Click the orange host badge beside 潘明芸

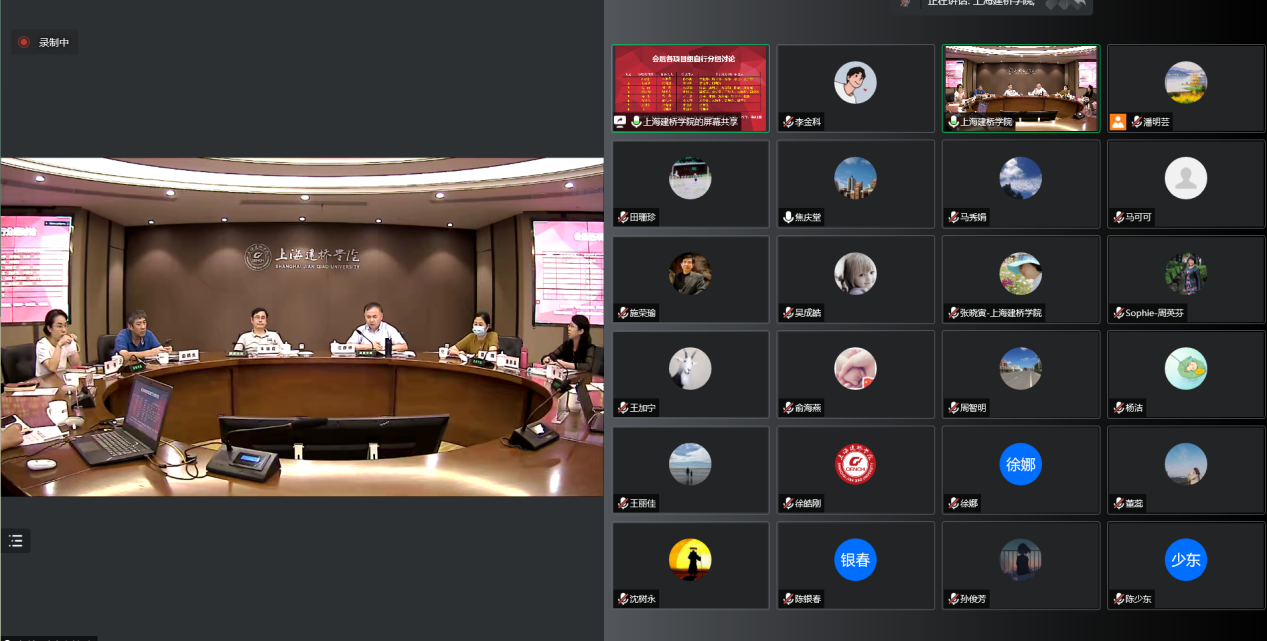[x=1118, y=122]
